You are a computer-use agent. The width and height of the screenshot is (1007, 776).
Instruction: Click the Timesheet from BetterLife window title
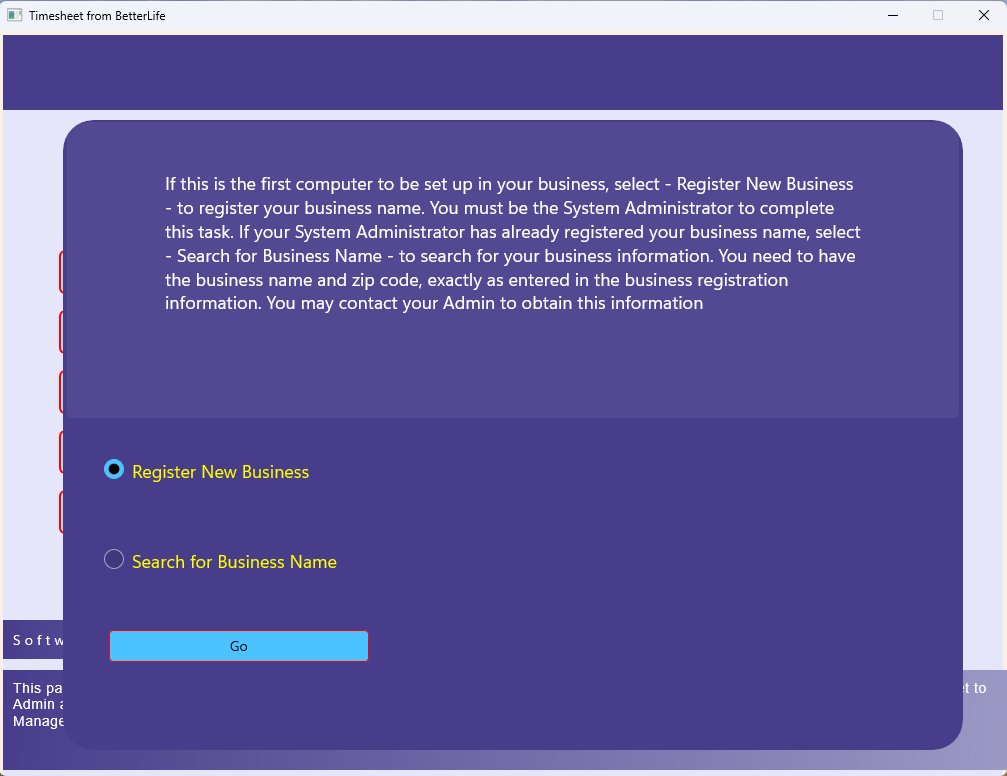tap(97, 15)
